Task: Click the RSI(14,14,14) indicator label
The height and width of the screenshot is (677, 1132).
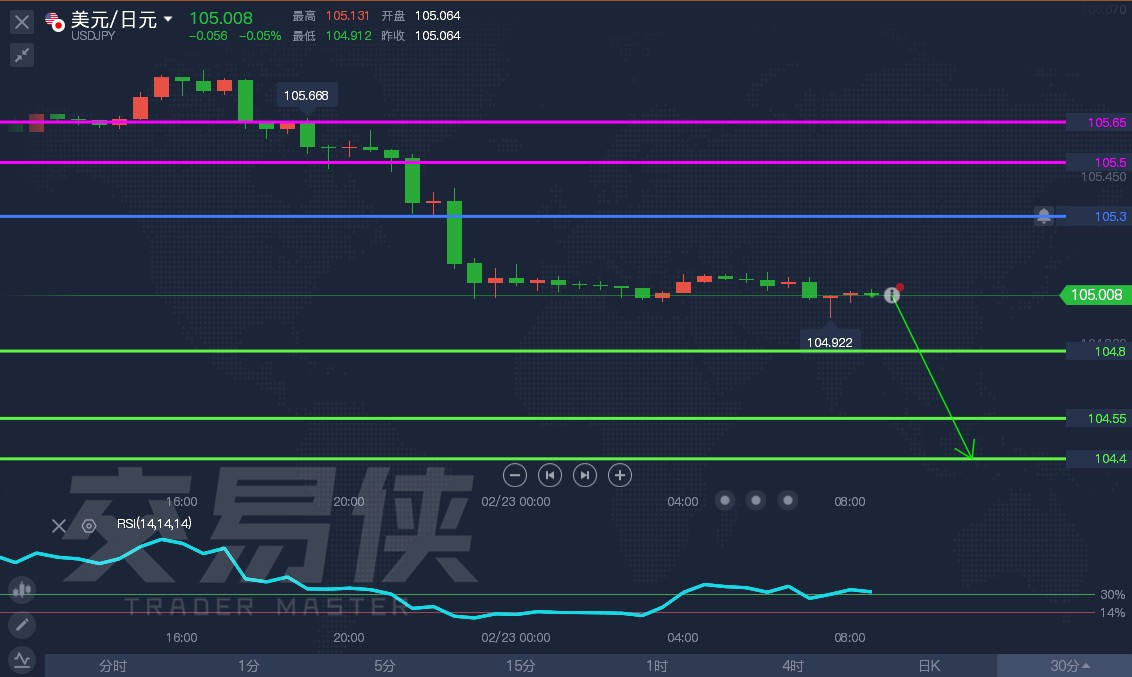Action: click(x=154, y=523)
